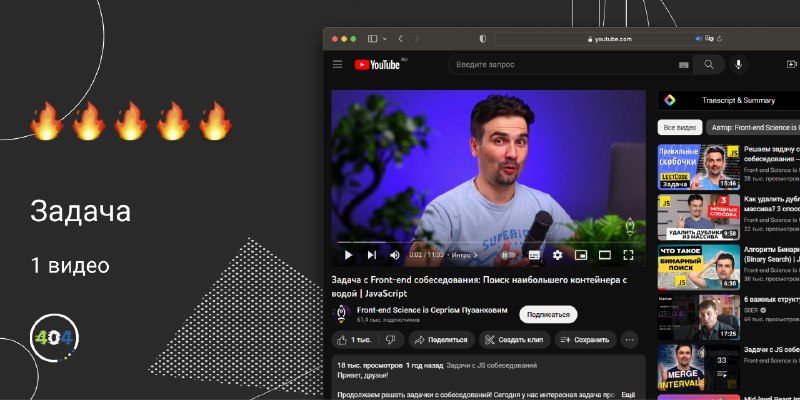Image resolution: width=800 pixels, height=400 pixels.
Task: Select the Автор: Front-end Science chip
Action: [753, 128]
